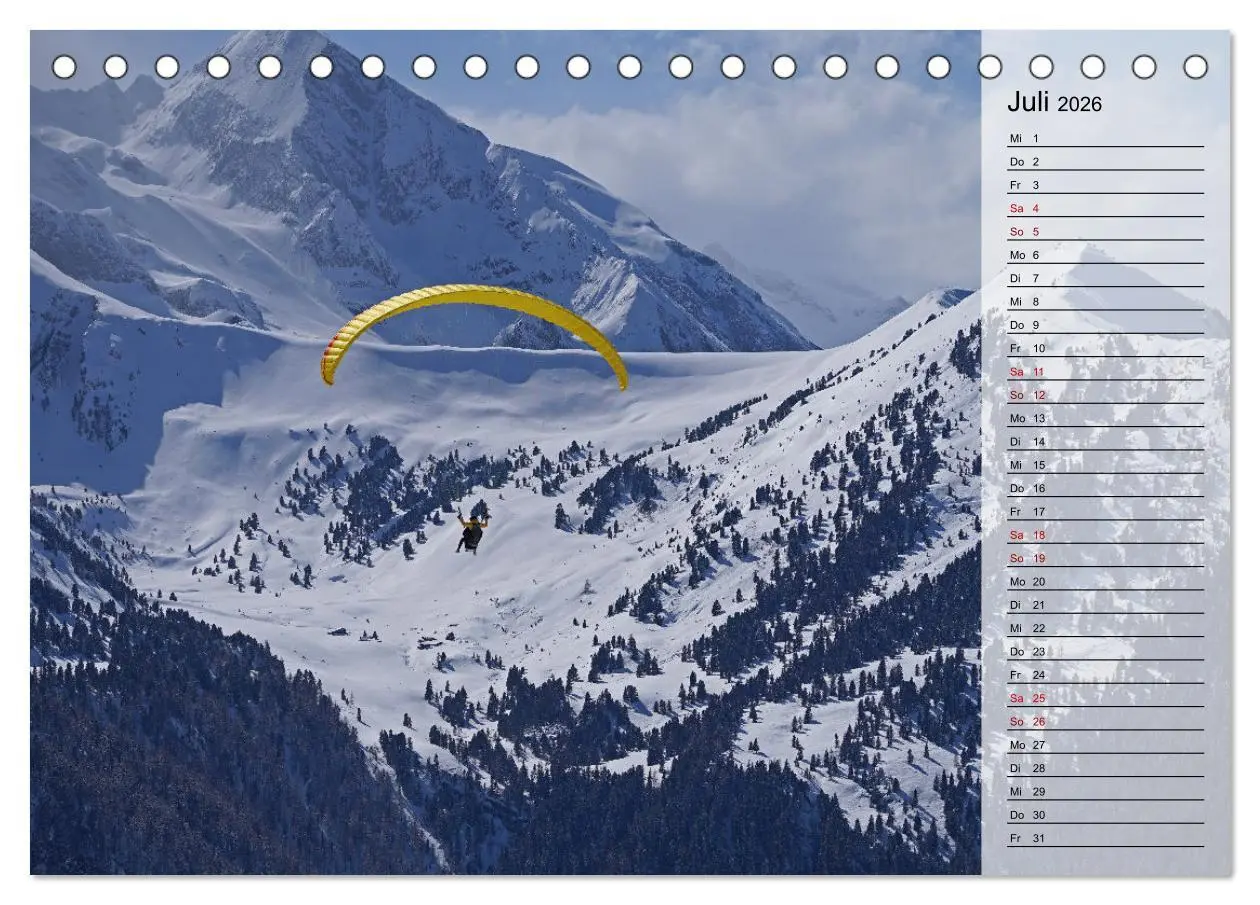The height and width of the screenshot is (905, 1260).
Task: Select the red 'Sa 18' row
Action: (x=1105, y=535)
